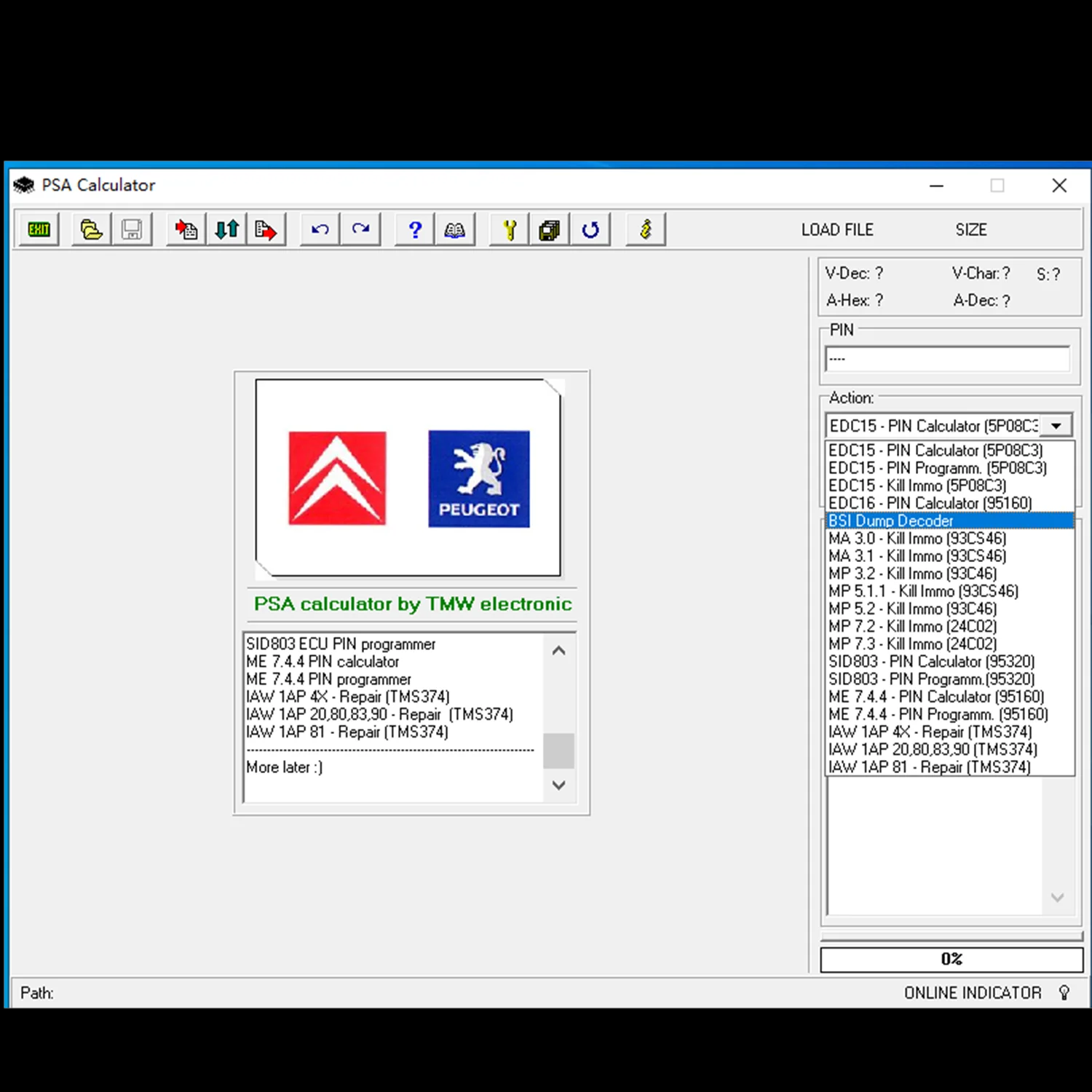The image size is (1092, 1092).
Task: Click the online indicator light bulb icon
Action: tap(1064, 992)
